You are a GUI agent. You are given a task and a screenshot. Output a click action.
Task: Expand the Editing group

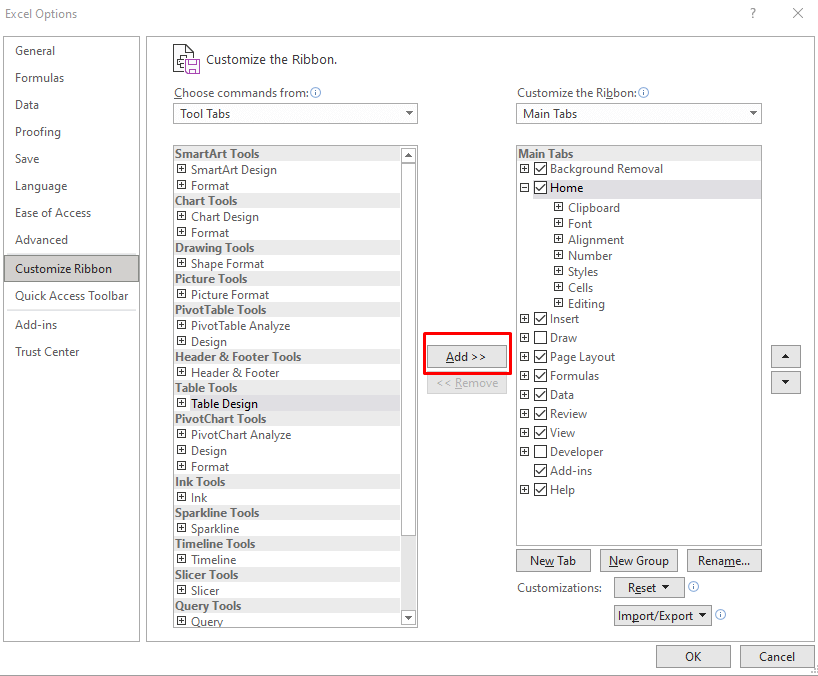point(558,303)
